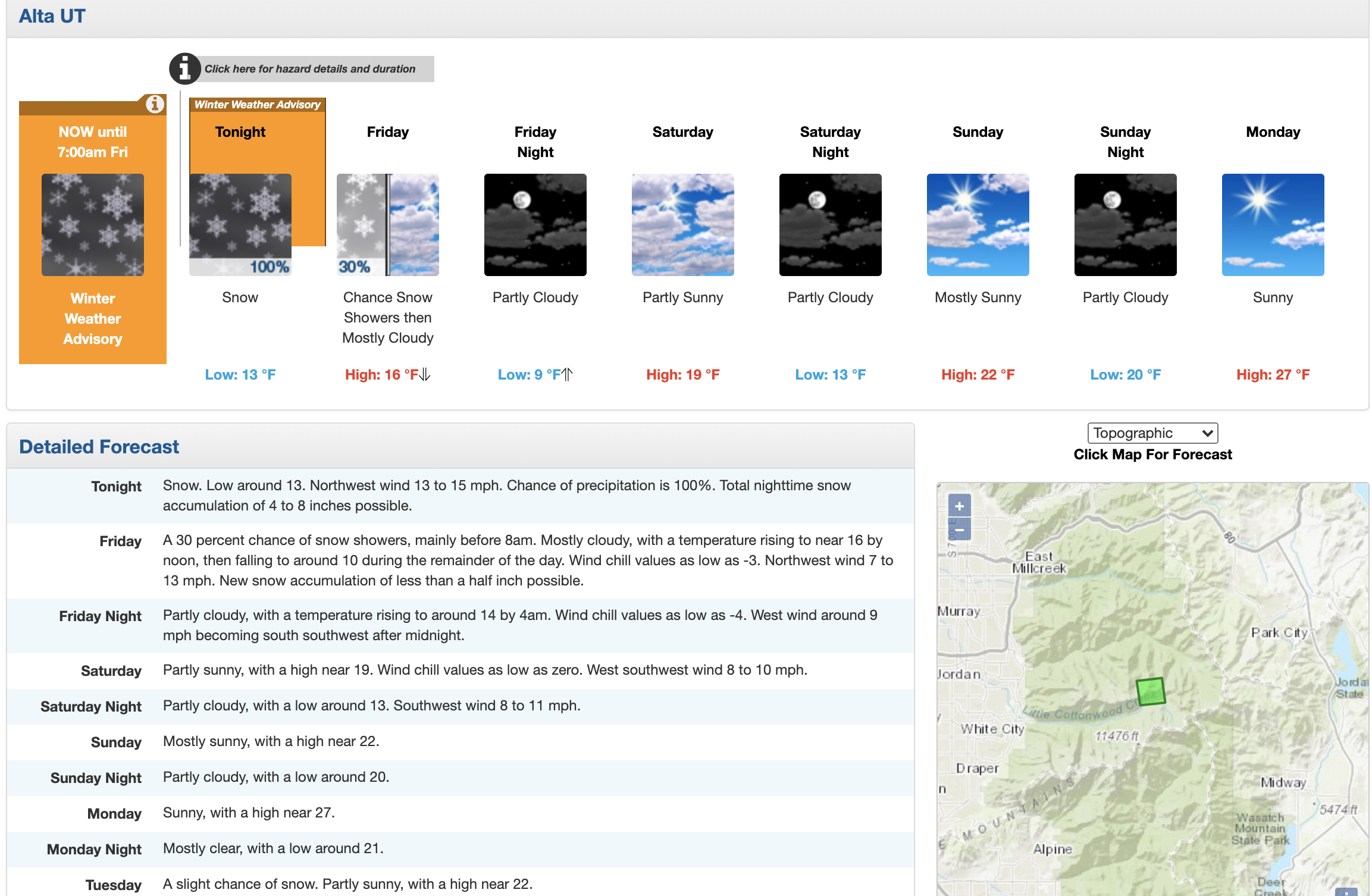
Task: Click the 'Mostly Sunny' label under Sunday
Action: (x=978, y=297)
